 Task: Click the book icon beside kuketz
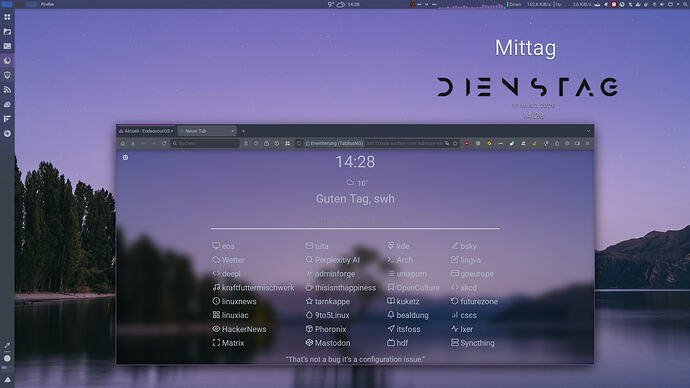(x=391, y=301)
